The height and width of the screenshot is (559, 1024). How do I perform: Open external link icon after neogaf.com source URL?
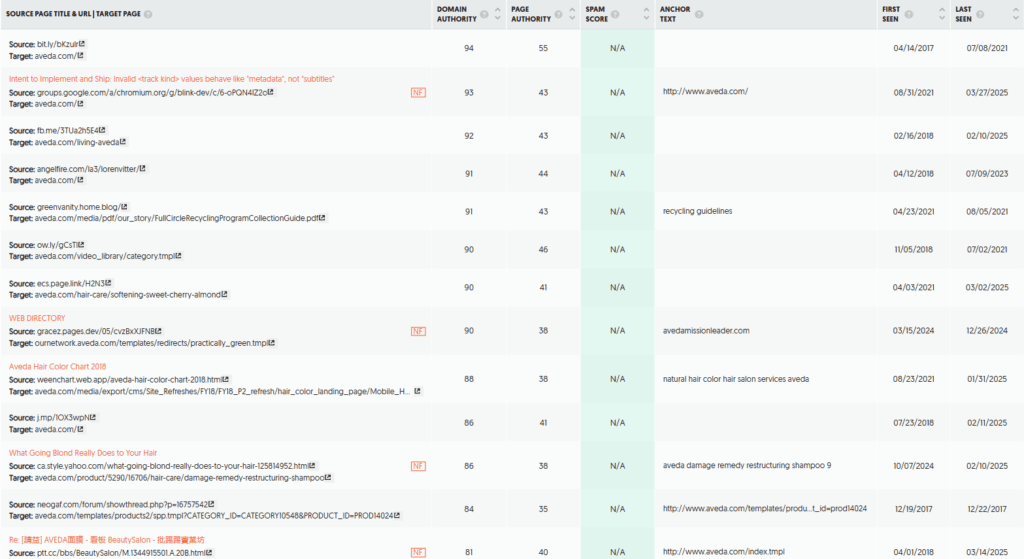tap(212, 504)
